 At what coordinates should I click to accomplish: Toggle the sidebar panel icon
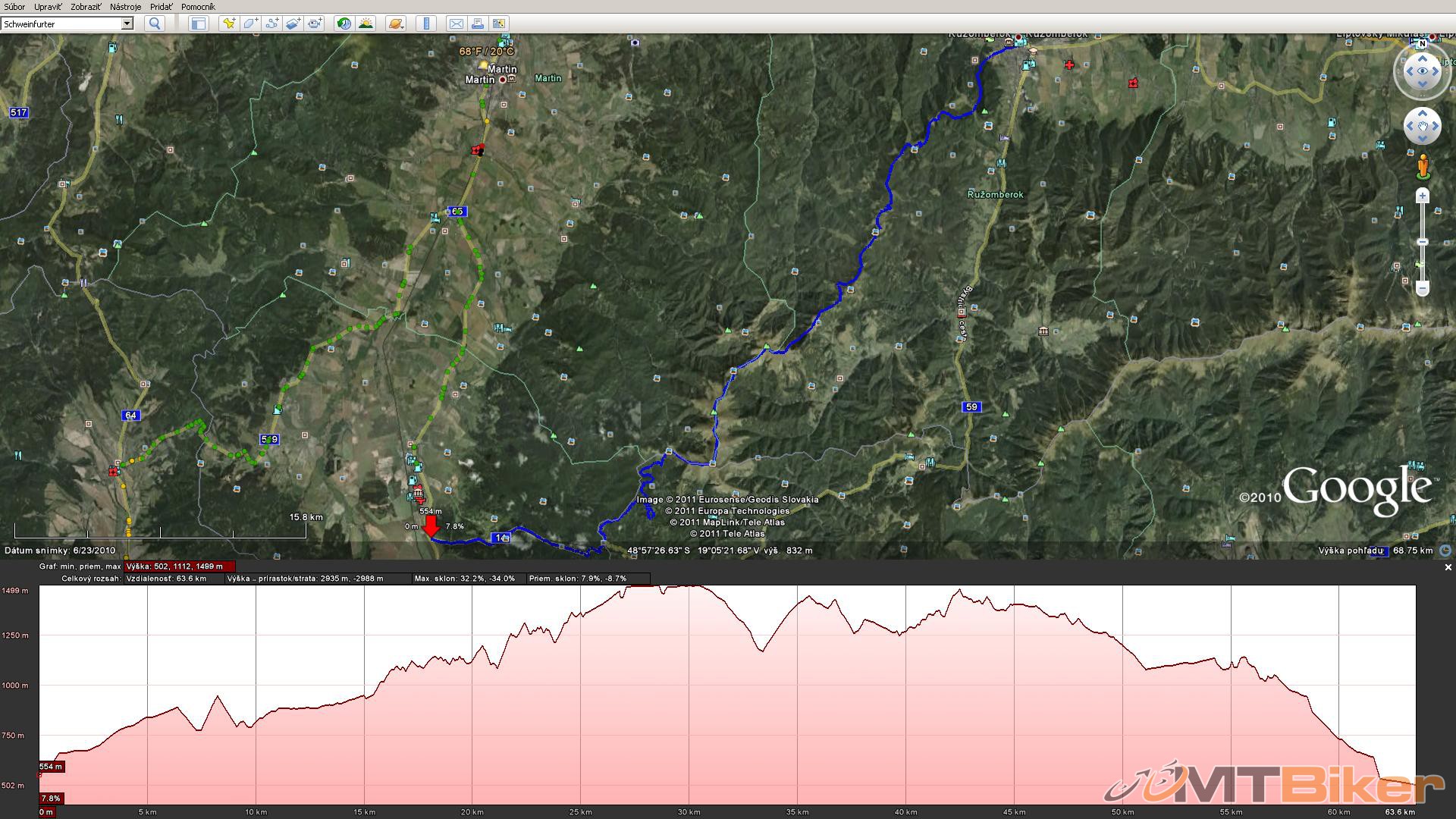pos(199,24)
